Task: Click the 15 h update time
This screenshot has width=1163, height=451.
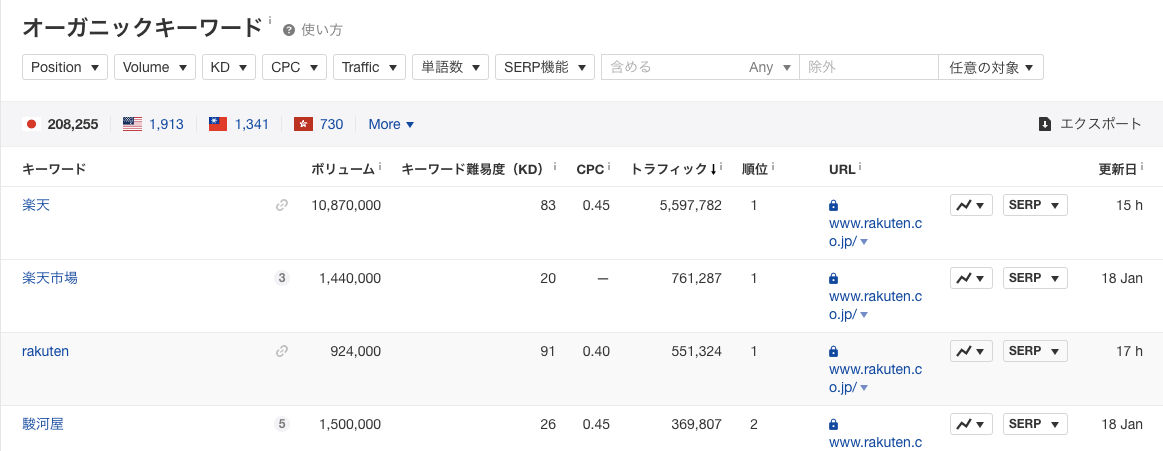Action: tap(1128, 205)
